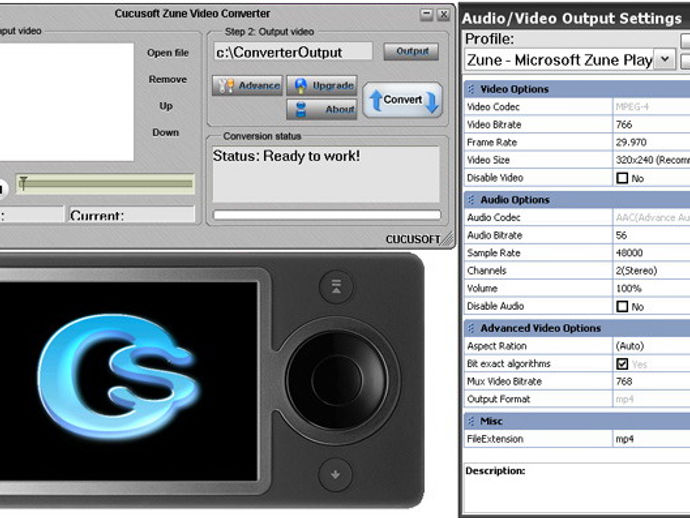Start conversion with the Convert button
Viewport: 690px width, 518px height.
403,100
